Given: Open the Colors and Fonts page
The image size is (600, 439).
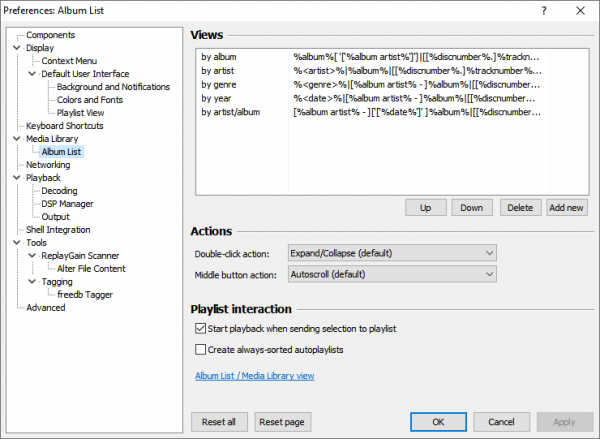Looking at the screenshot, I should [x=92, y=100].
